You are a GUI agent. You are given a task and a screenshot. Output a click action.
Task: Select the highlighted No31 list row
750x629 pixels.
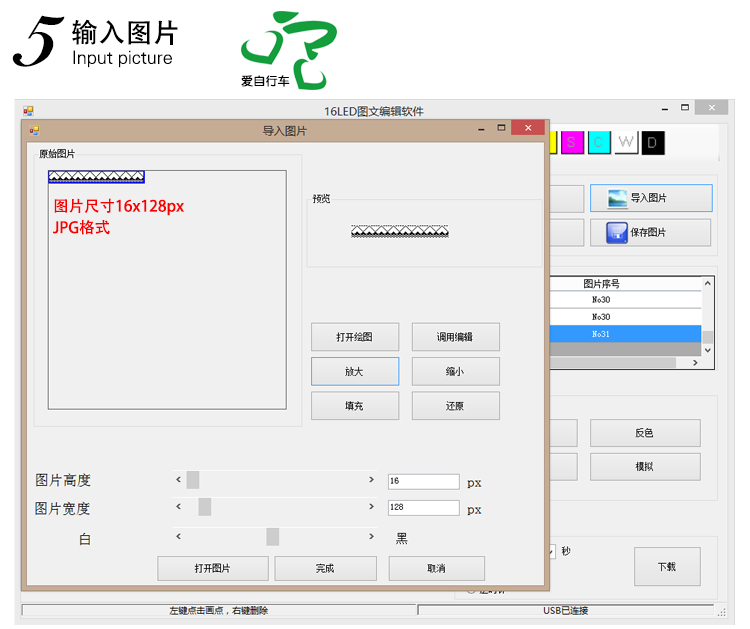(x=626, y=334)
